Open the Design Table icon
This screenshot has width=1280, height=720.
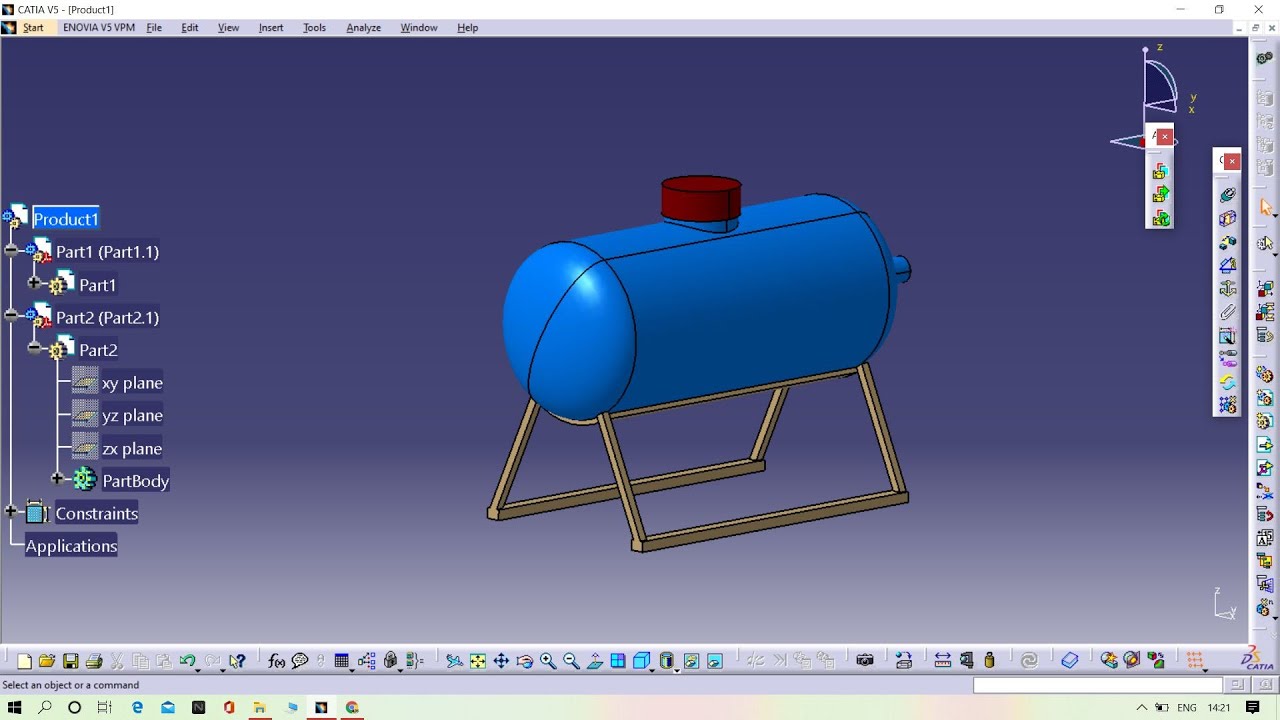[341, 661]
